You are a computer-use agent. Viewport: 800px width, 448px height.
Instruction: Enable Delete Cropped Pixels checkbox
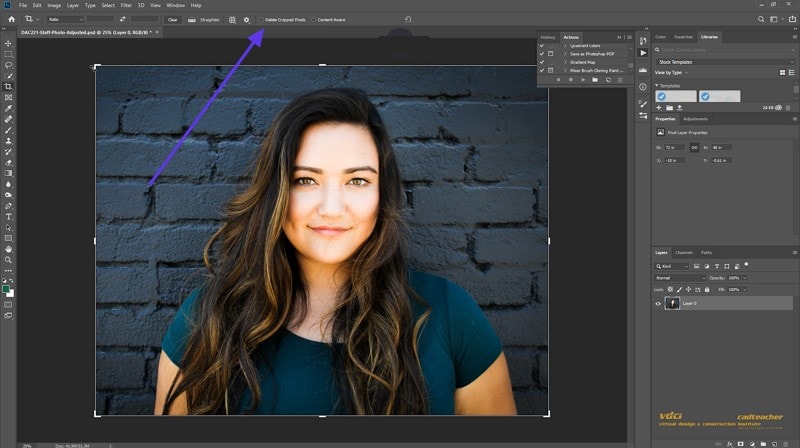pyautogui.click(x=261, y=19)
